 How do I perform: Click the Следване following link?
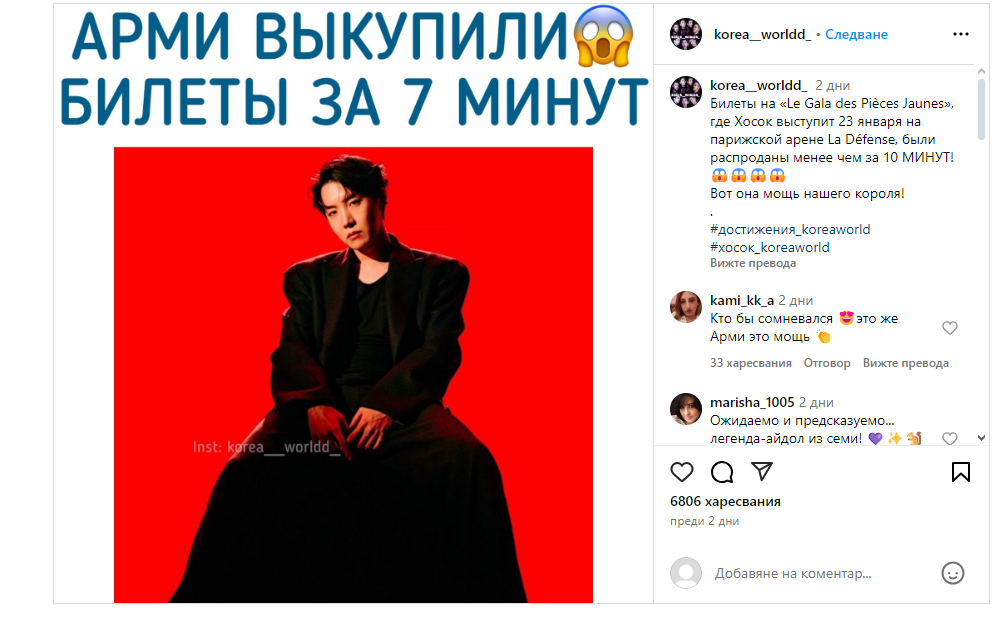pyautogui.click(x=856, y=34)
